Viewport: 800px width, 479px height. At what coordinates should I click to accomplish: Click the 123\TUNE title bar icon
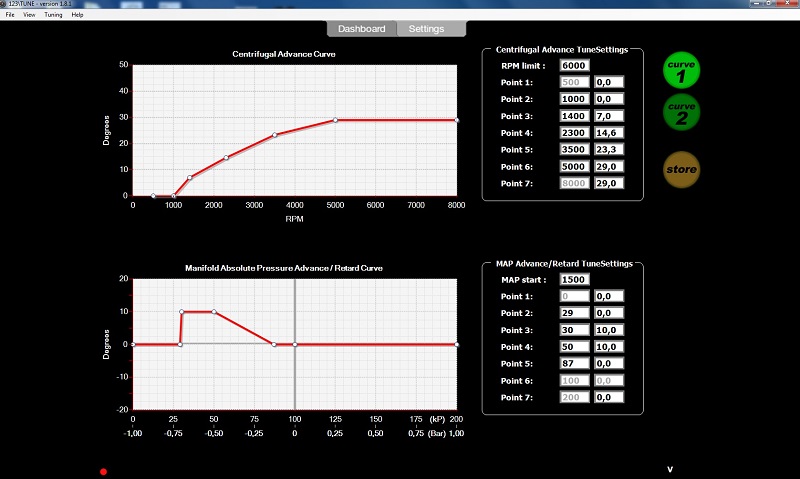click(x=6, y=5)
